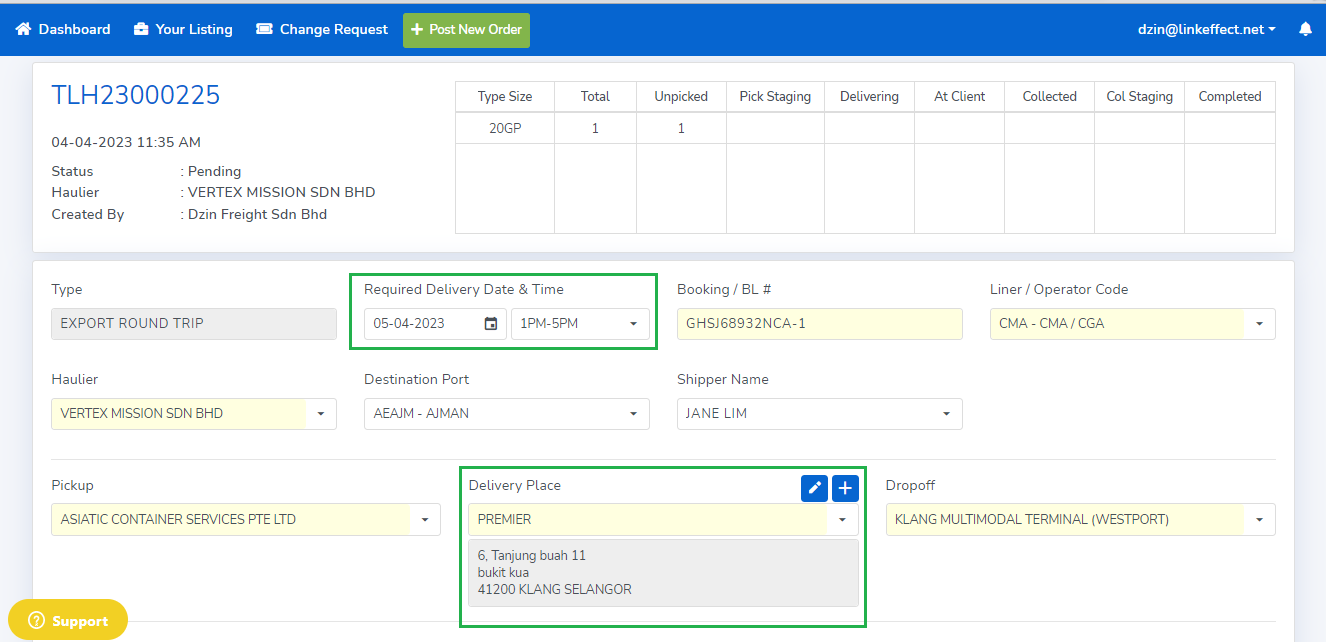Click the Dashboard home icon
The height and width of the screenshot is (642, 1326).
click(x=24, y=30)
